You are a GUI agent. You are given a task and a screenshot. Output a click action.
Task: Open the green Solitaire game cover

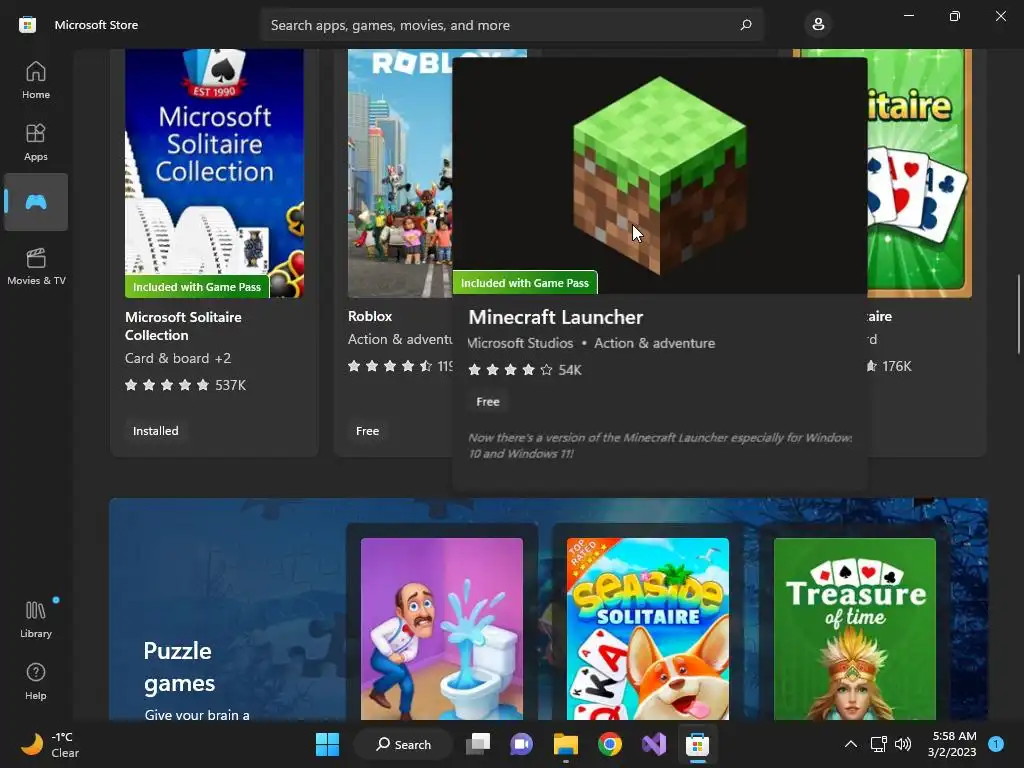[920, 173]
